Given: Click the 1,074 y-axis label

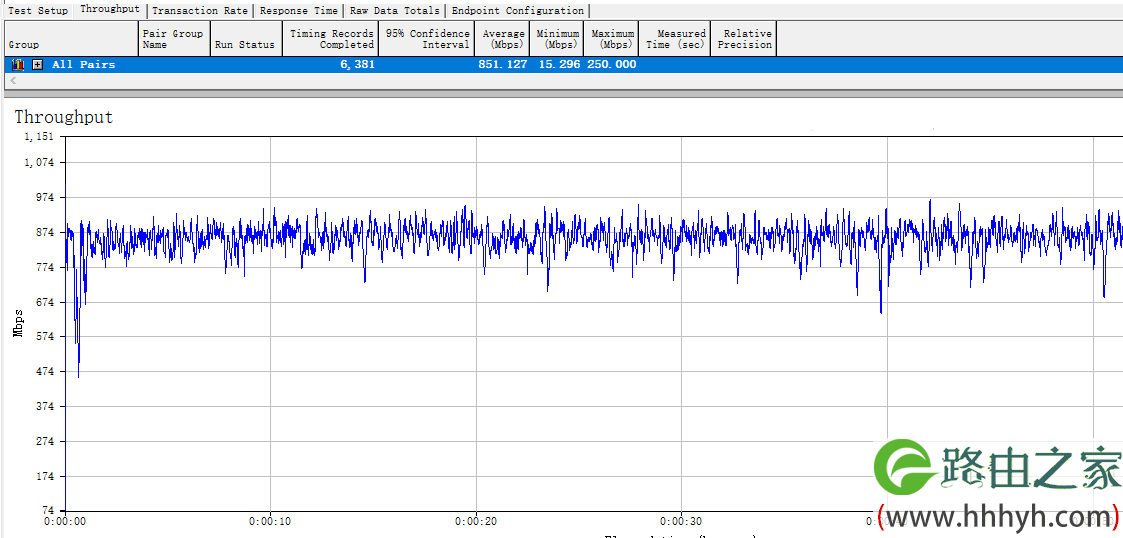Looking at the screenshot, I should coord(39,163).
